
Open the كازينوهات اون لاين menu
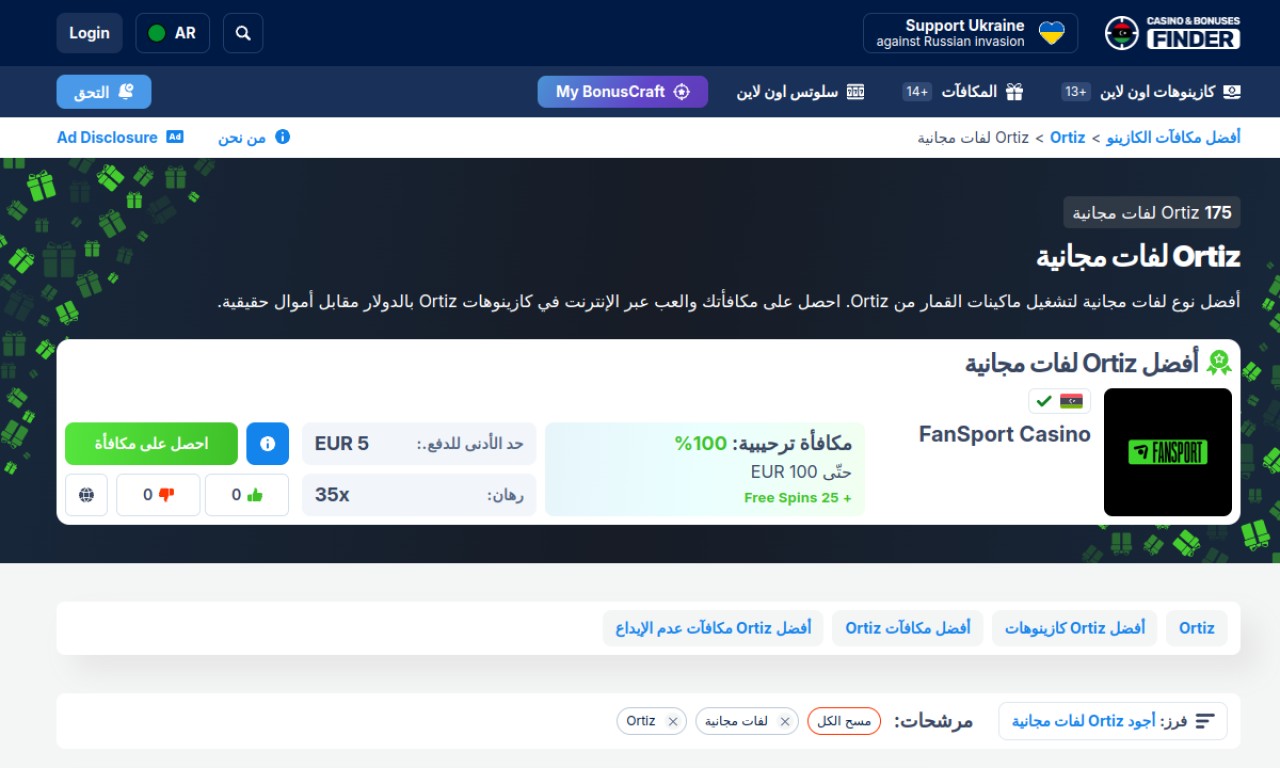tap(1151, 92)
